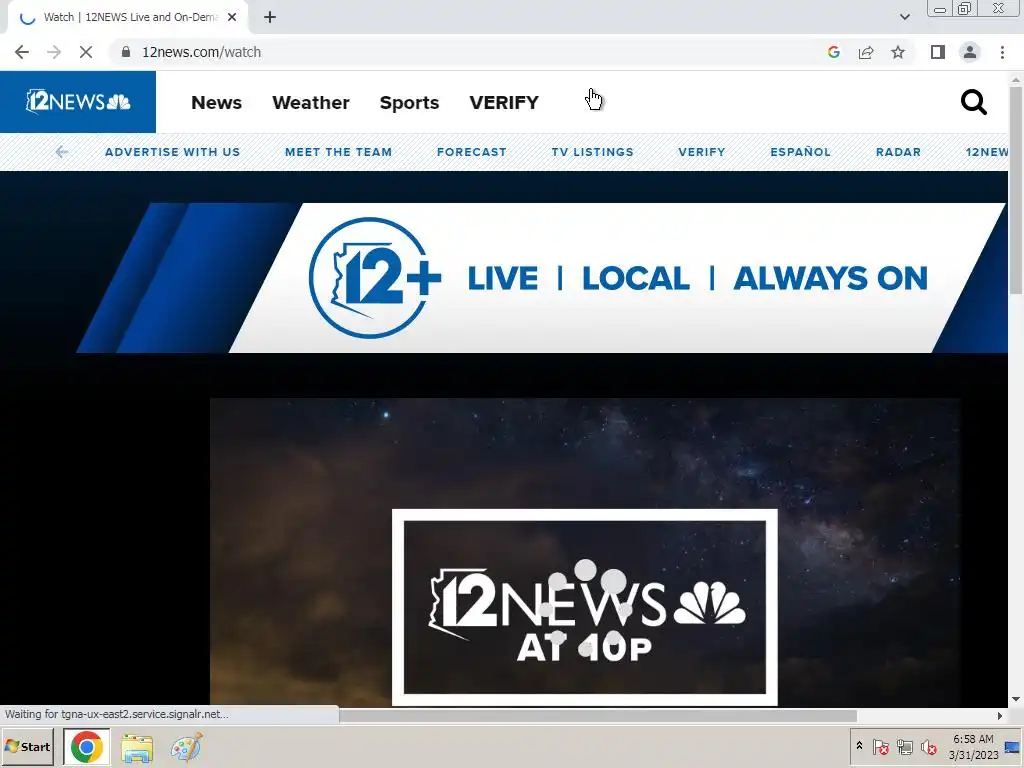Screen dimensions: 1024x768
Task: Open the site search magnifier icon
Action: [x=973, y=102]
